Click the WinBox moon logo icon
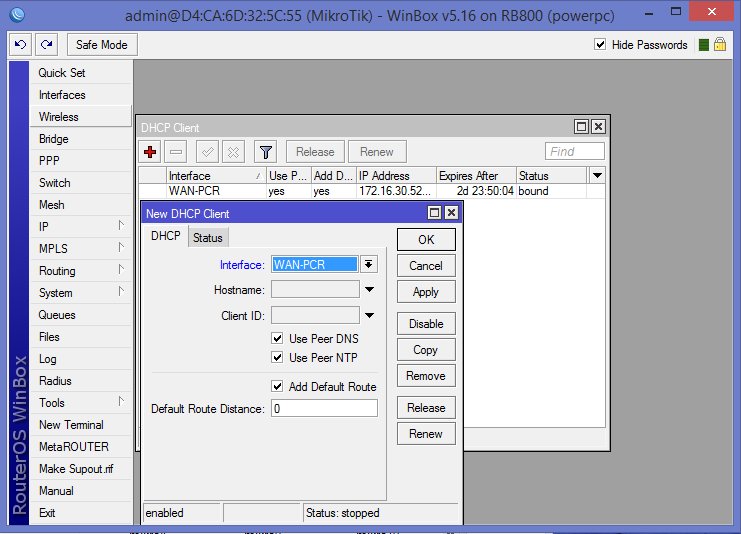Image resolution: width=741 pixels, height=534 pixels. (x=17, y=15)
